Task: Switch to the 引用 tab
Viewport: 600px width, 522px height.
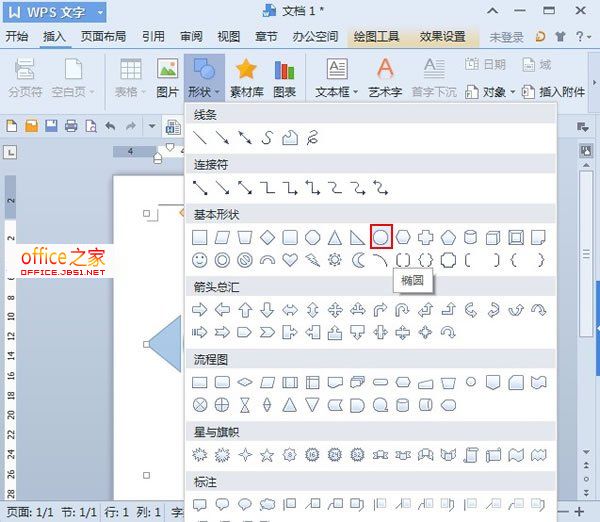Action: pos(153,36)
